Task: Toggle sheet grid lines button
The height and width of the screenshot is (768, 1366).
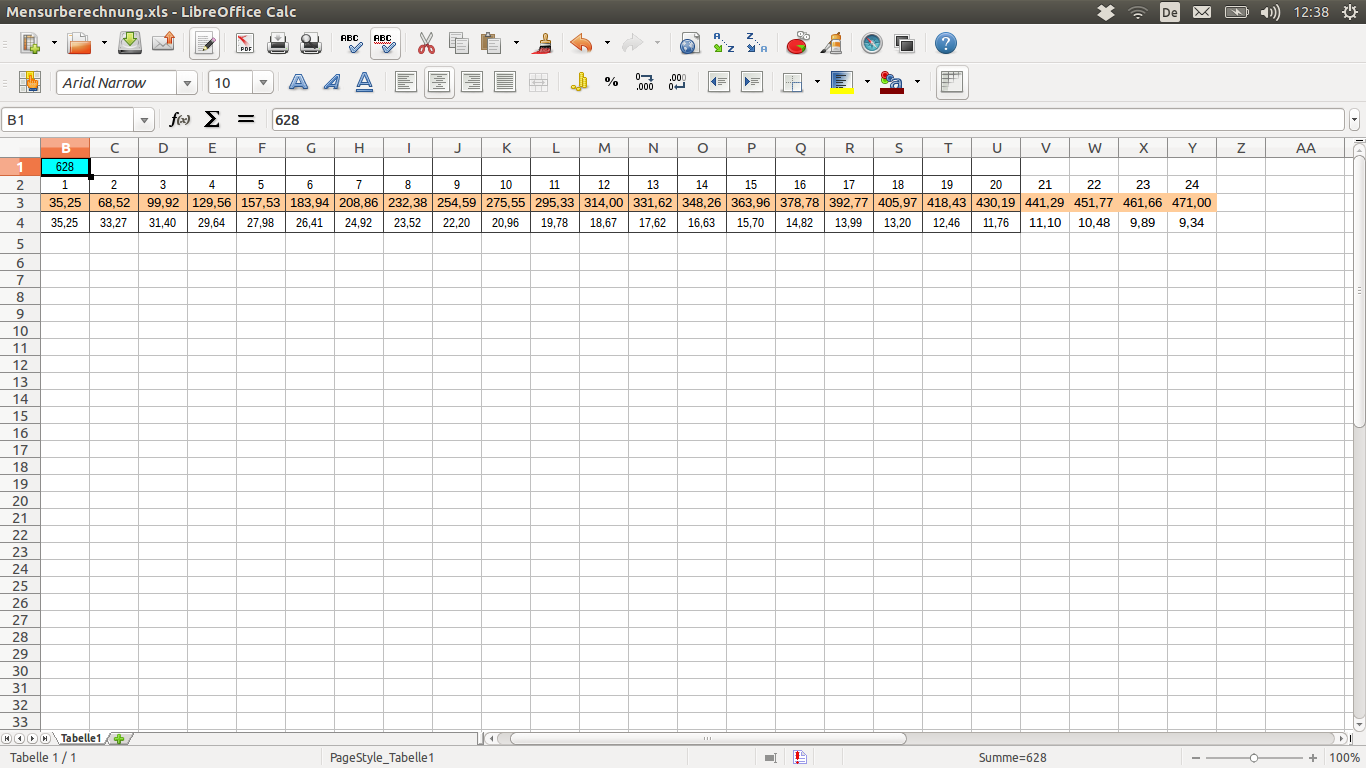Action: point(952,82)
